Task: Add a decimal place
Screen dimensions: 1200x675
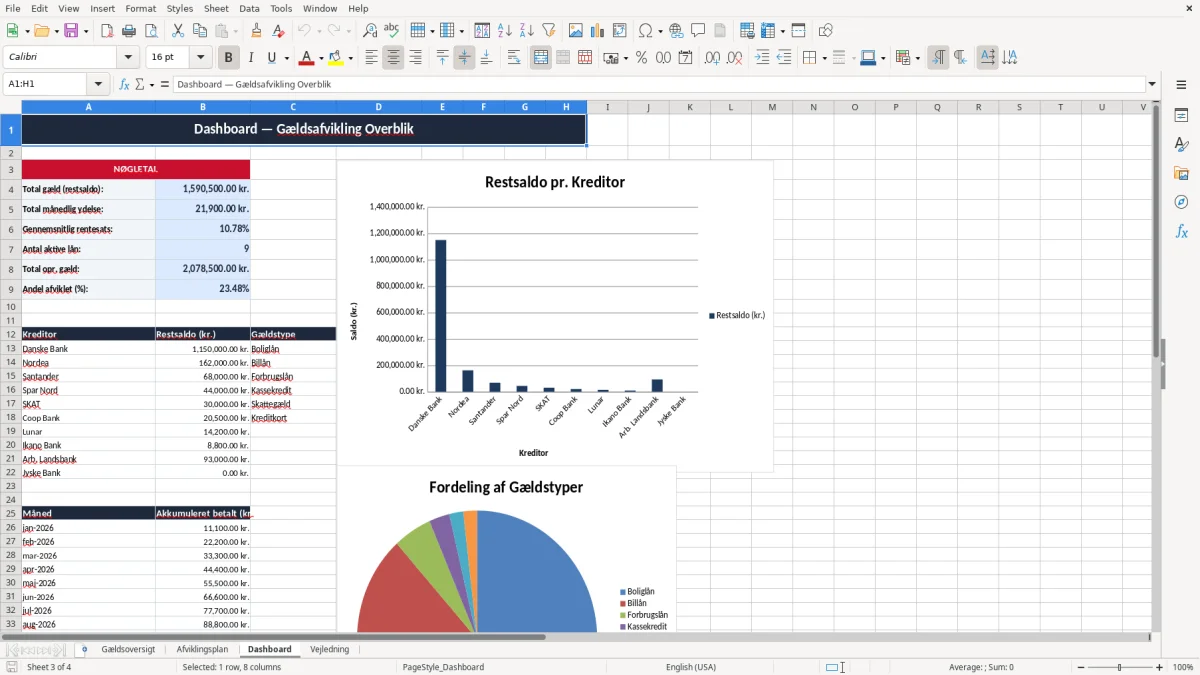Action: 712,58
